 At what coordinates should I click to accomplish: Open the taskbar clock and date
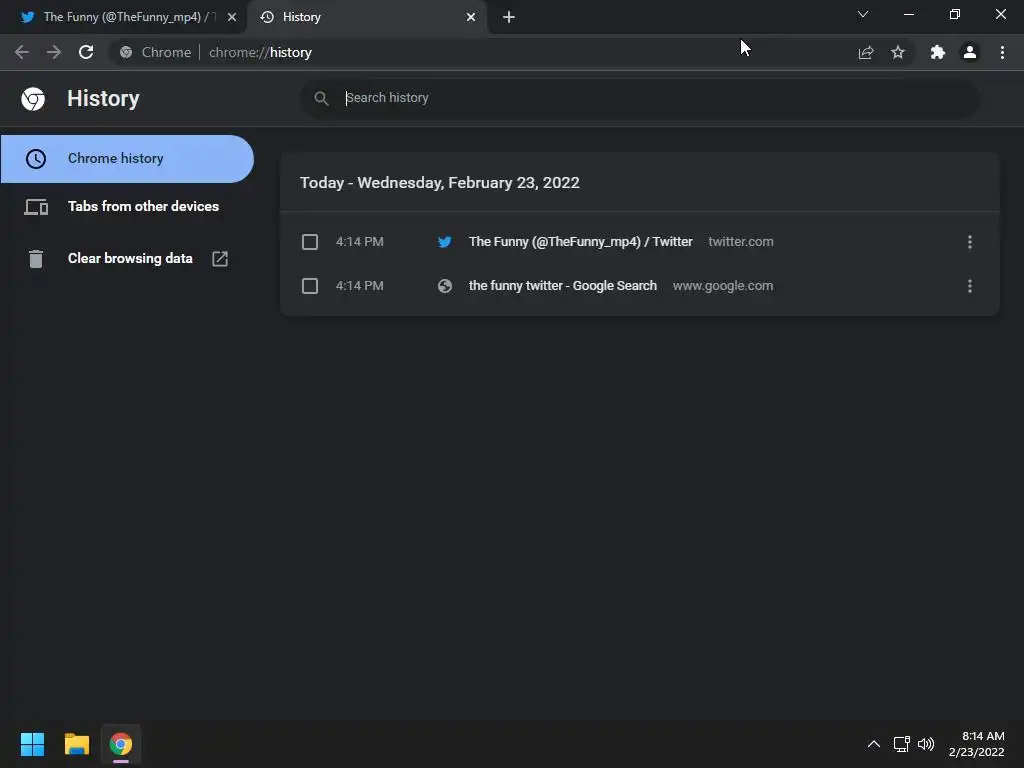click(976, 744)
